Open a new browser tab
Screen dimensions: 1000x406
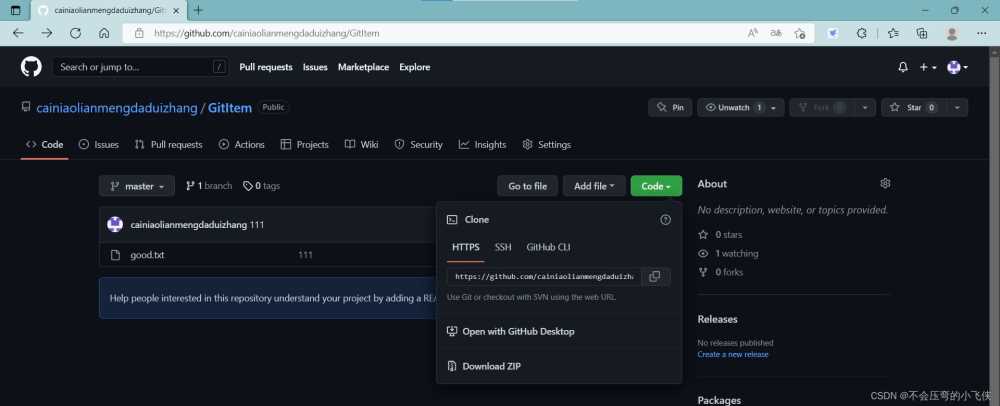click(x=198, y=10)
